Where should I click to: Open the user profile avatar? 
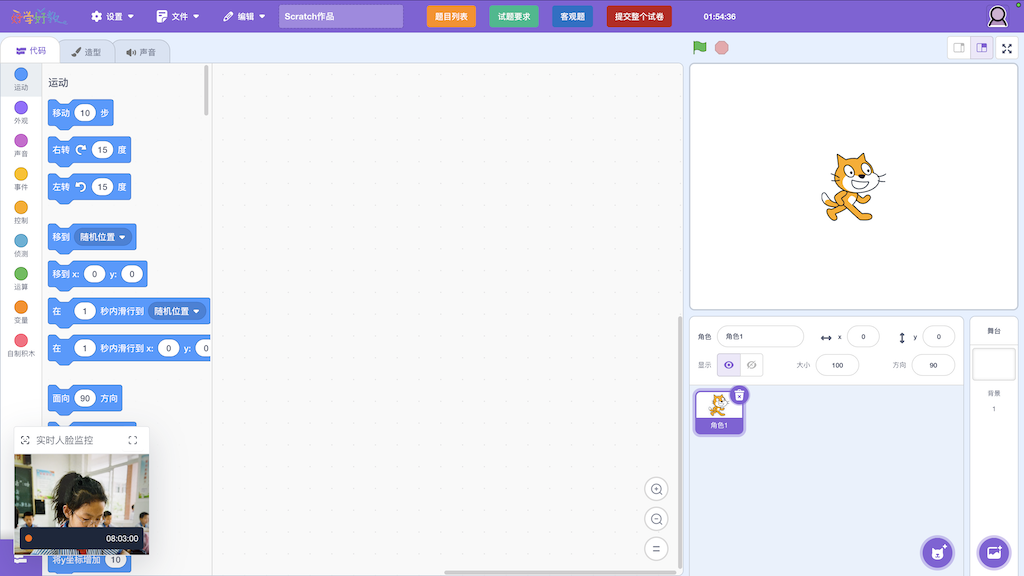pos(997,16)
